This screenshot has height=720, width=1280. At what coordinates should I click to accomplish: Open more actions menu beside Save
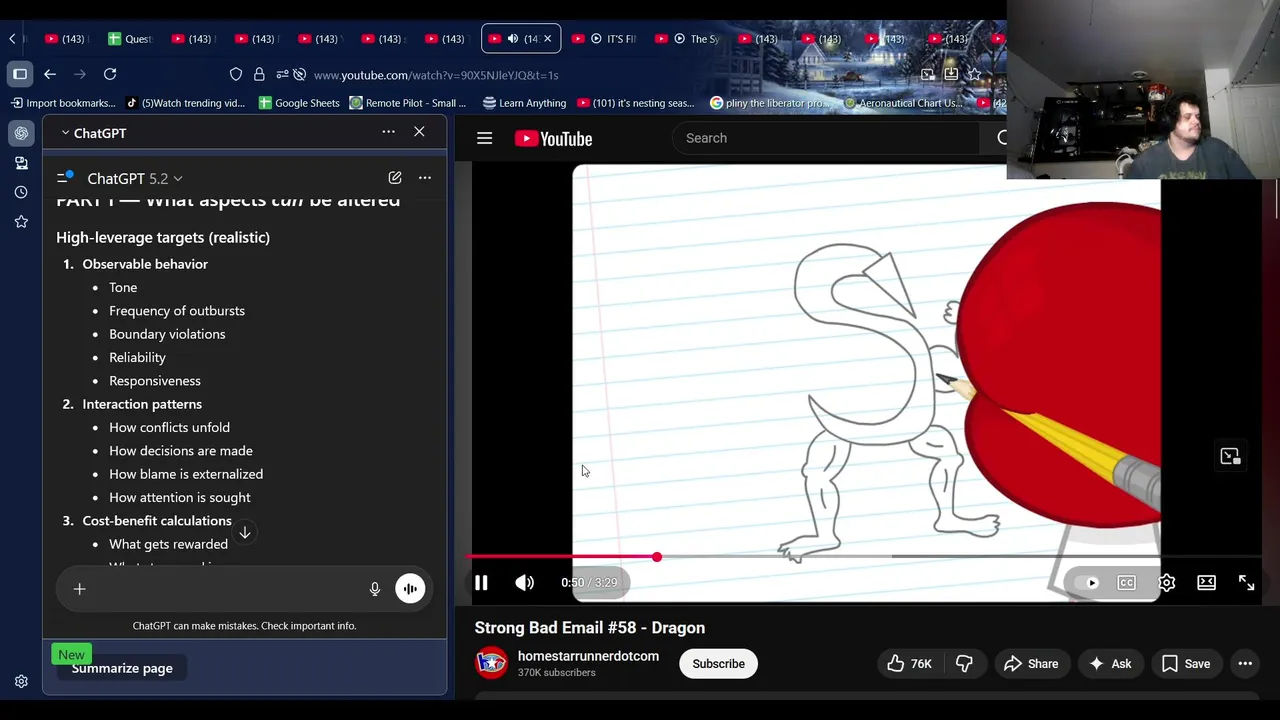[1245, 664]
